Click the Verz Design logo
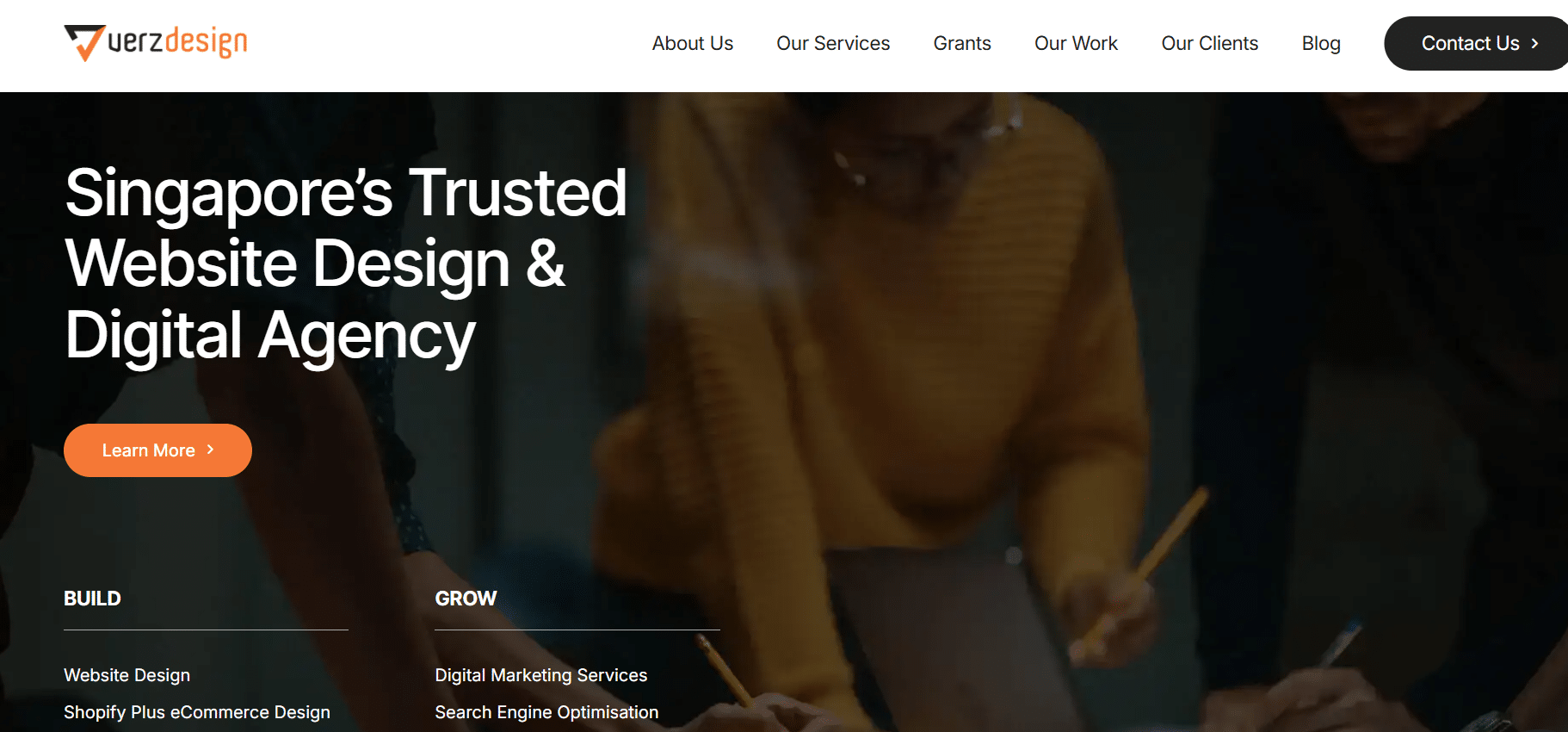The image size is (1568, 732). [x=155, y=43]
